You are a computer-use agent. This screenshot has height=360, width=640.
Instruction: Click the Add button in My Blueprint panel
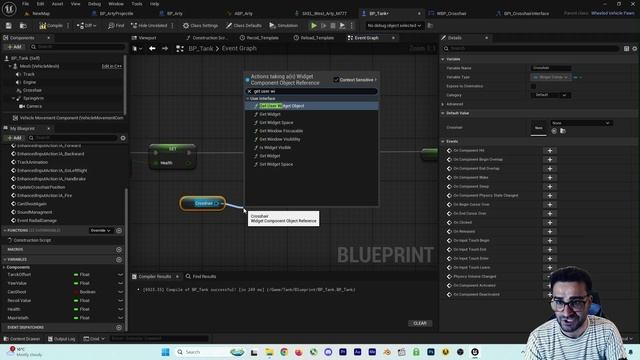(15, 138)
